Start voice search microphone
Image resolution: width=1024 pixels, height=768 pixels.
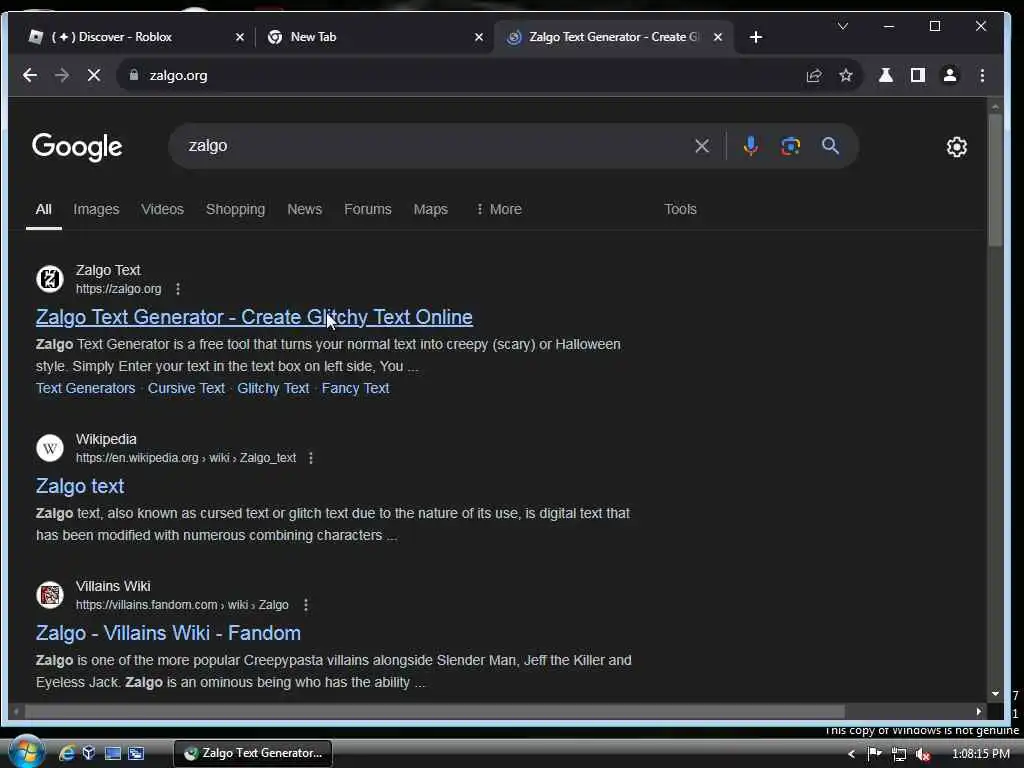coord(750,146)
